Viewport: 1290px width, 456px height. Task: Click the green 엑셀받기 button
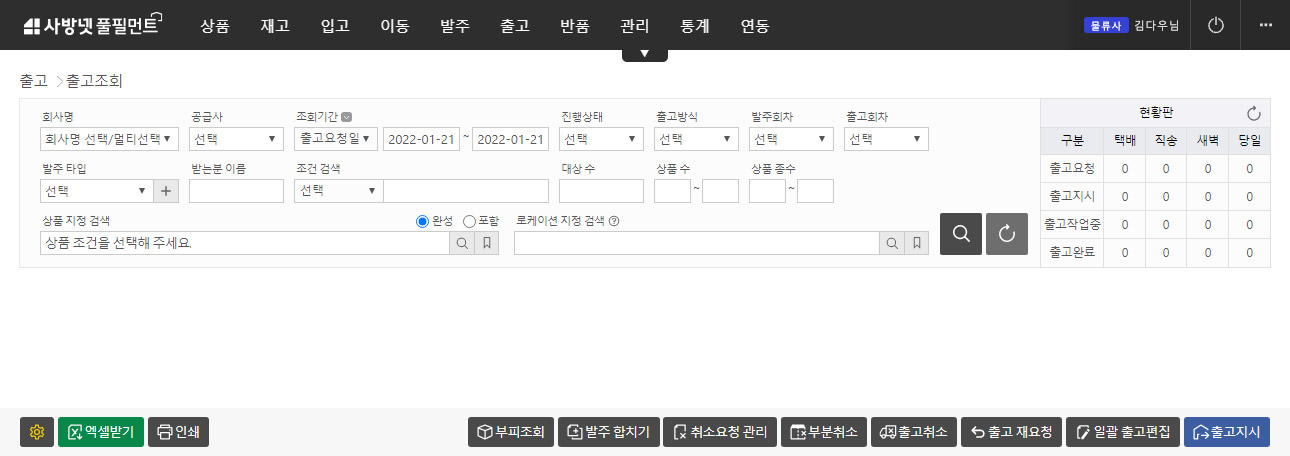tap(101, 432)
